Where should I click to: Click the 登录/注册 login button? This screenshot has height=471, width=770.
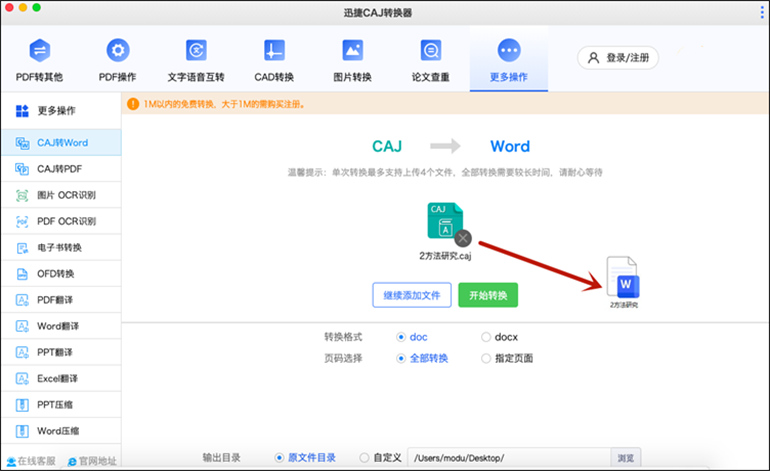(x=618, y=58)
